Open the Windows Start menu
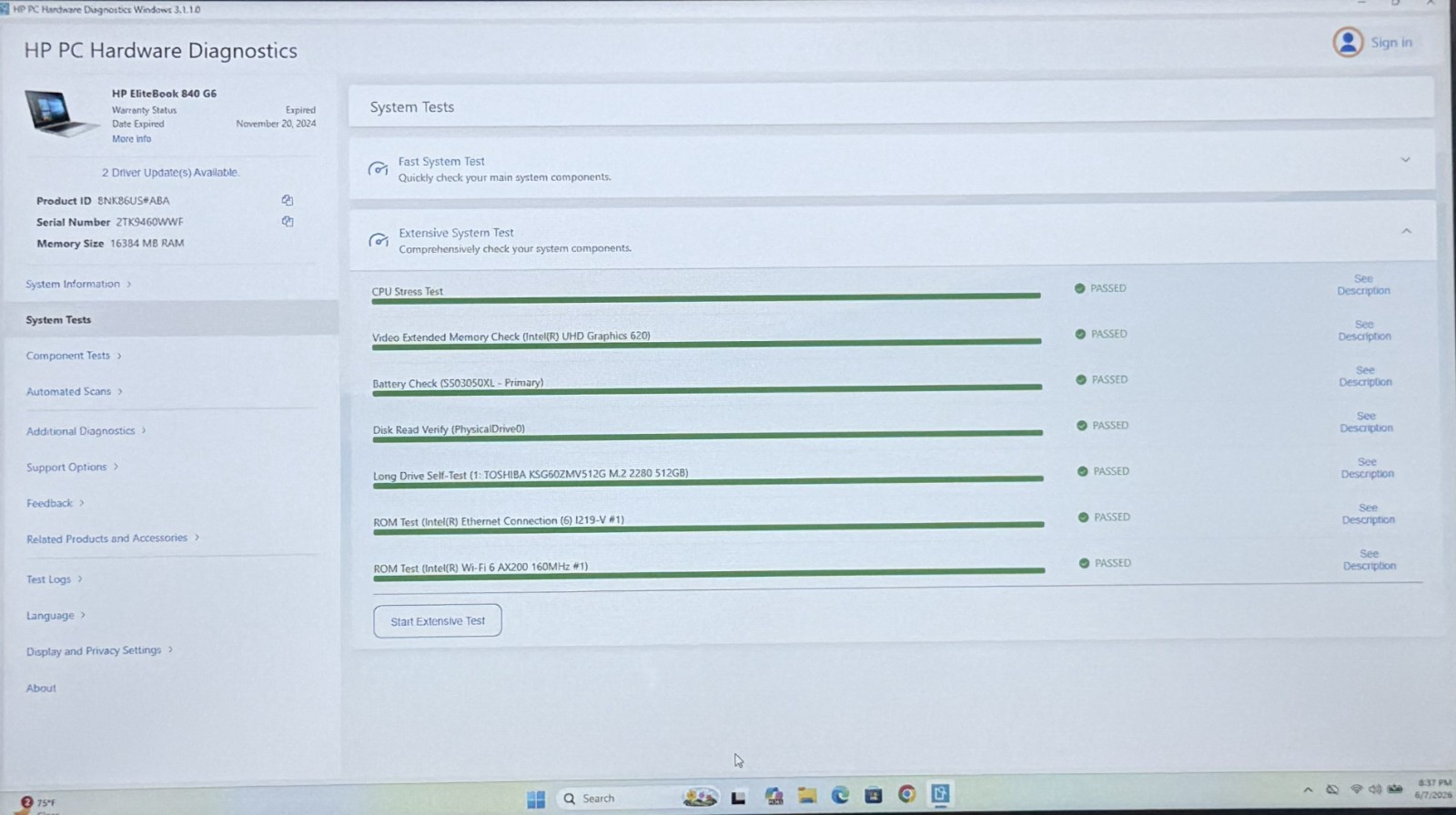The image size is (1456, 815). tap(536, 799)
